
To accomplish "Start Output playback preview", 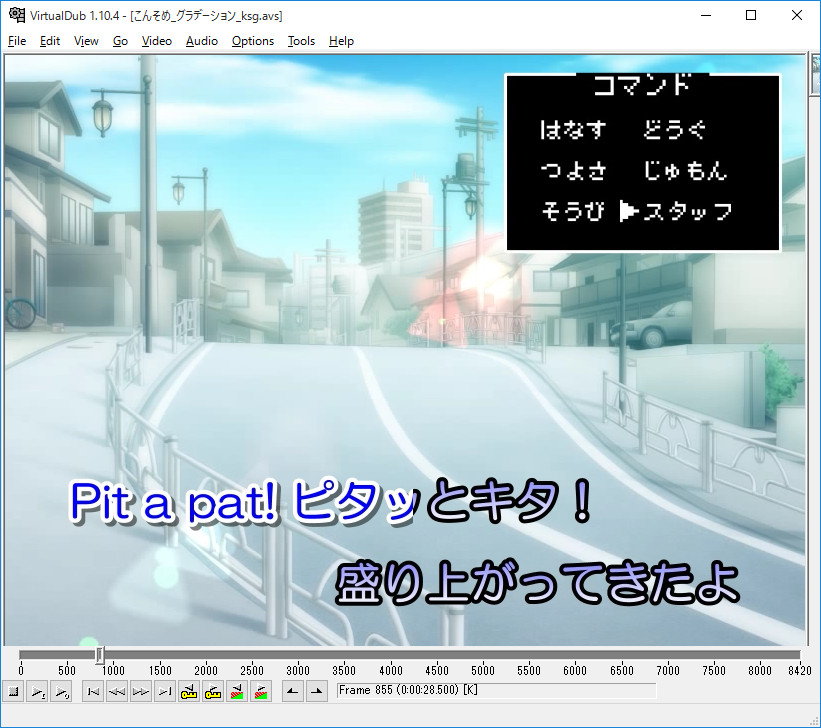I will 61,691.
